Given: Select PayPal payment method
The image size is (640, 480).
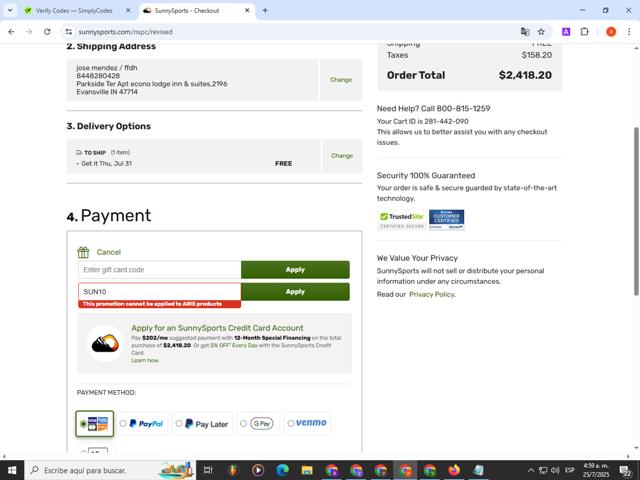Looking at the screenshot, I should click(x=142, y=424).
